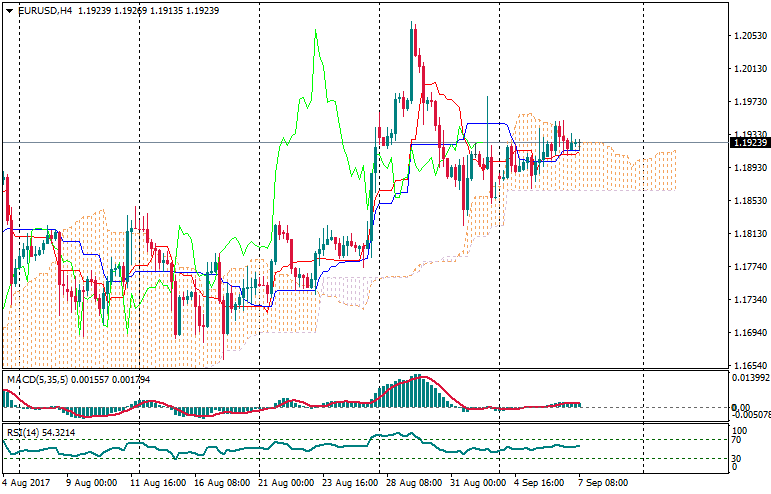This screenshot has width=771, height=494.
Task: Select the MACD(5,35,5) indicator label
Action: point(32,380)
